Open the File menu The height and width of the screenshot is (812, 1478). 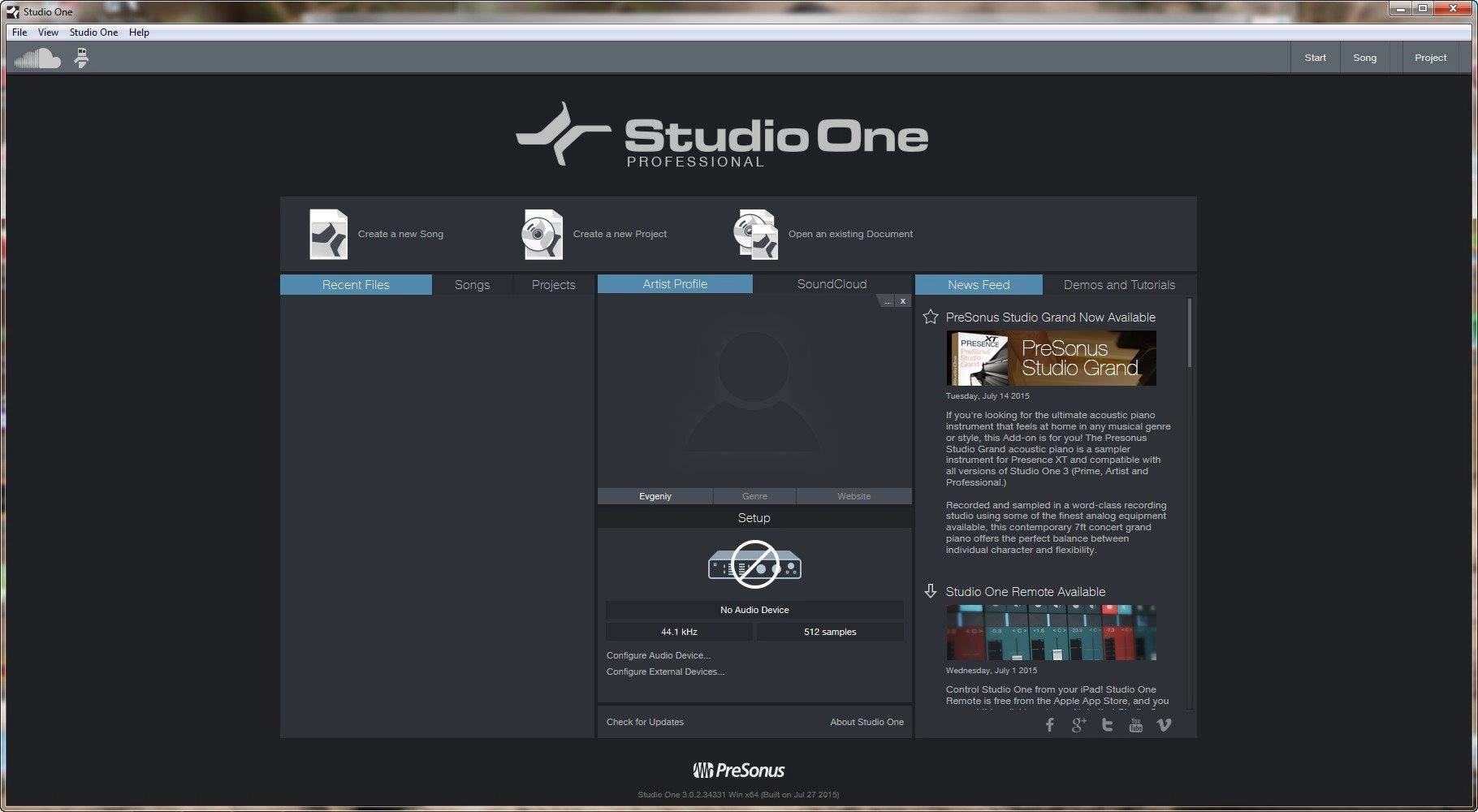click(x=19, y=32)
